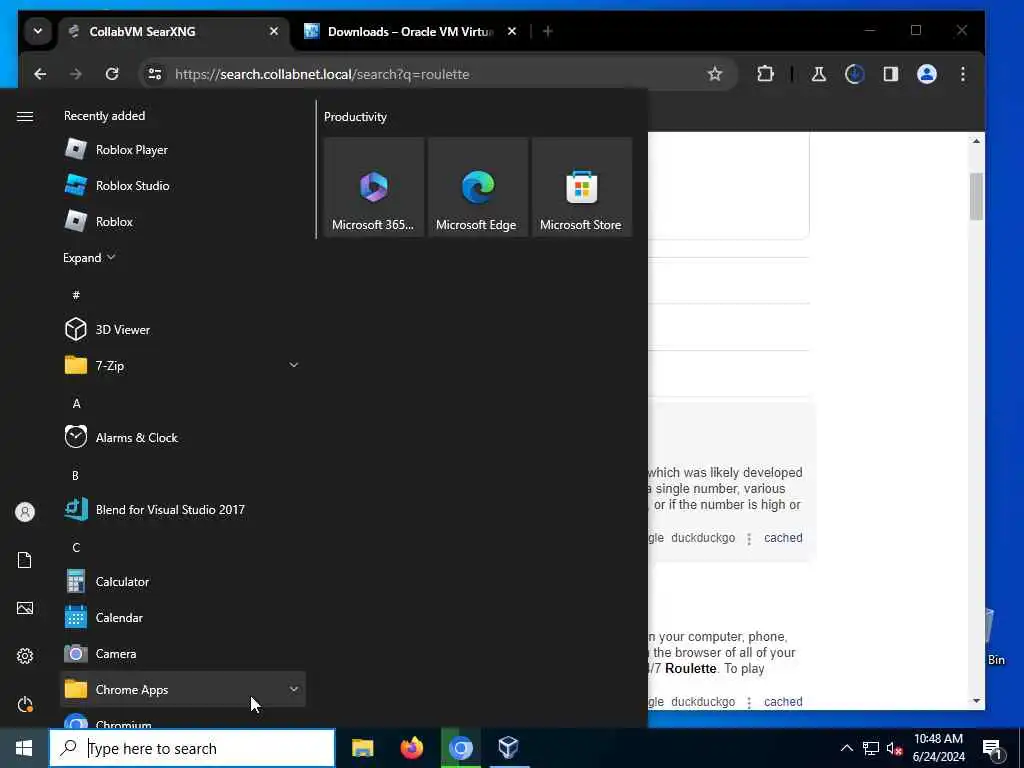Open Settings gear in Start sidebar
The width and height of the screenshot is (1024, 768).
[x=25, y=656]
